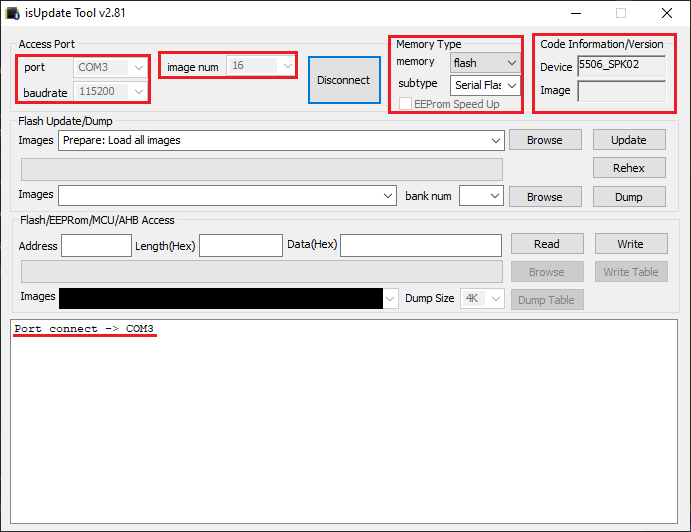The height and width of the screenshot is (532, 691).
Task: Open the Dump Size 4K dropdown
Action: point(482,299)
